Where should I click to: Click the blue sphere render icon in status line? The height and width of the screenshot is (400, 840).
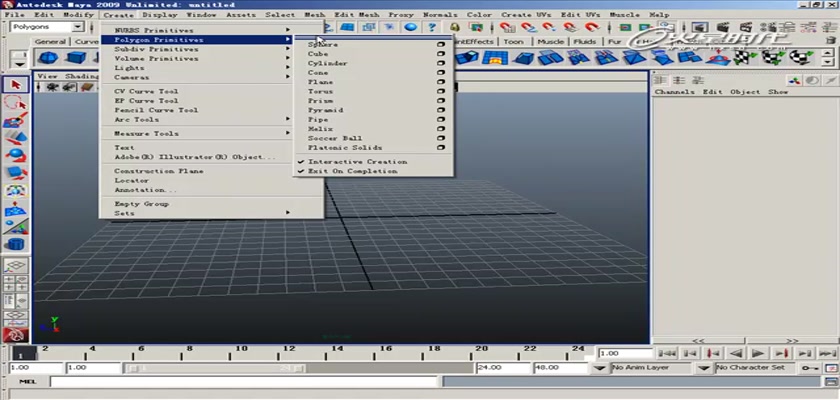tap(410, 27)
